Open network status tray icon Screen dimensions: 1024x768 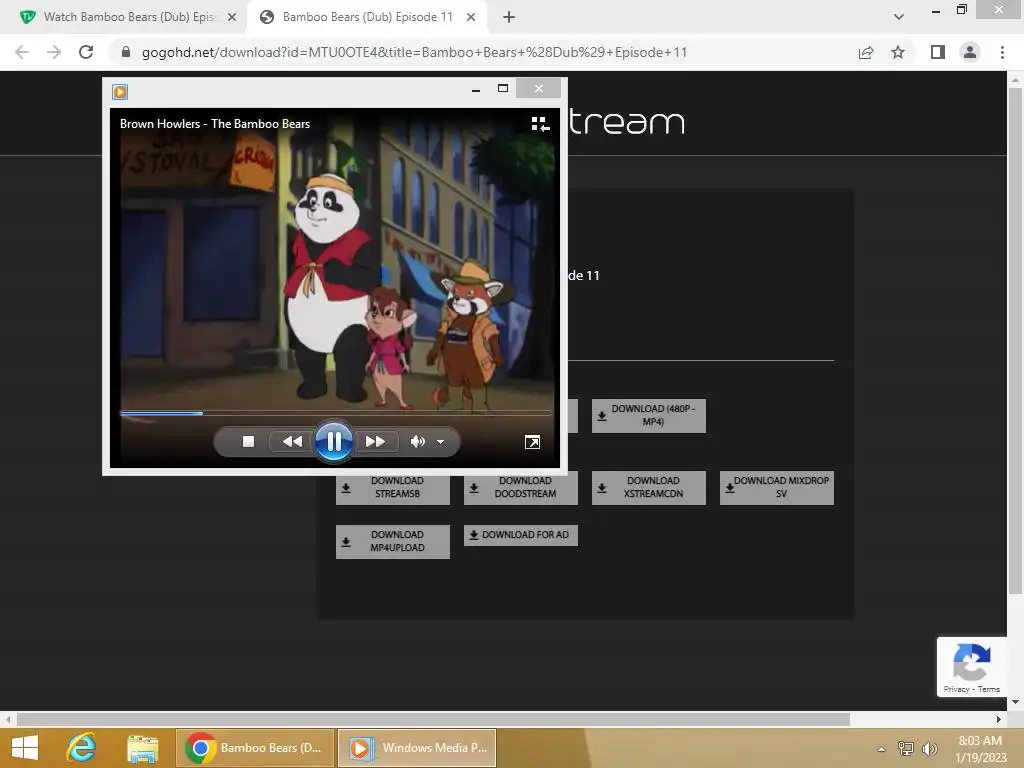click(x=905, y=748)
